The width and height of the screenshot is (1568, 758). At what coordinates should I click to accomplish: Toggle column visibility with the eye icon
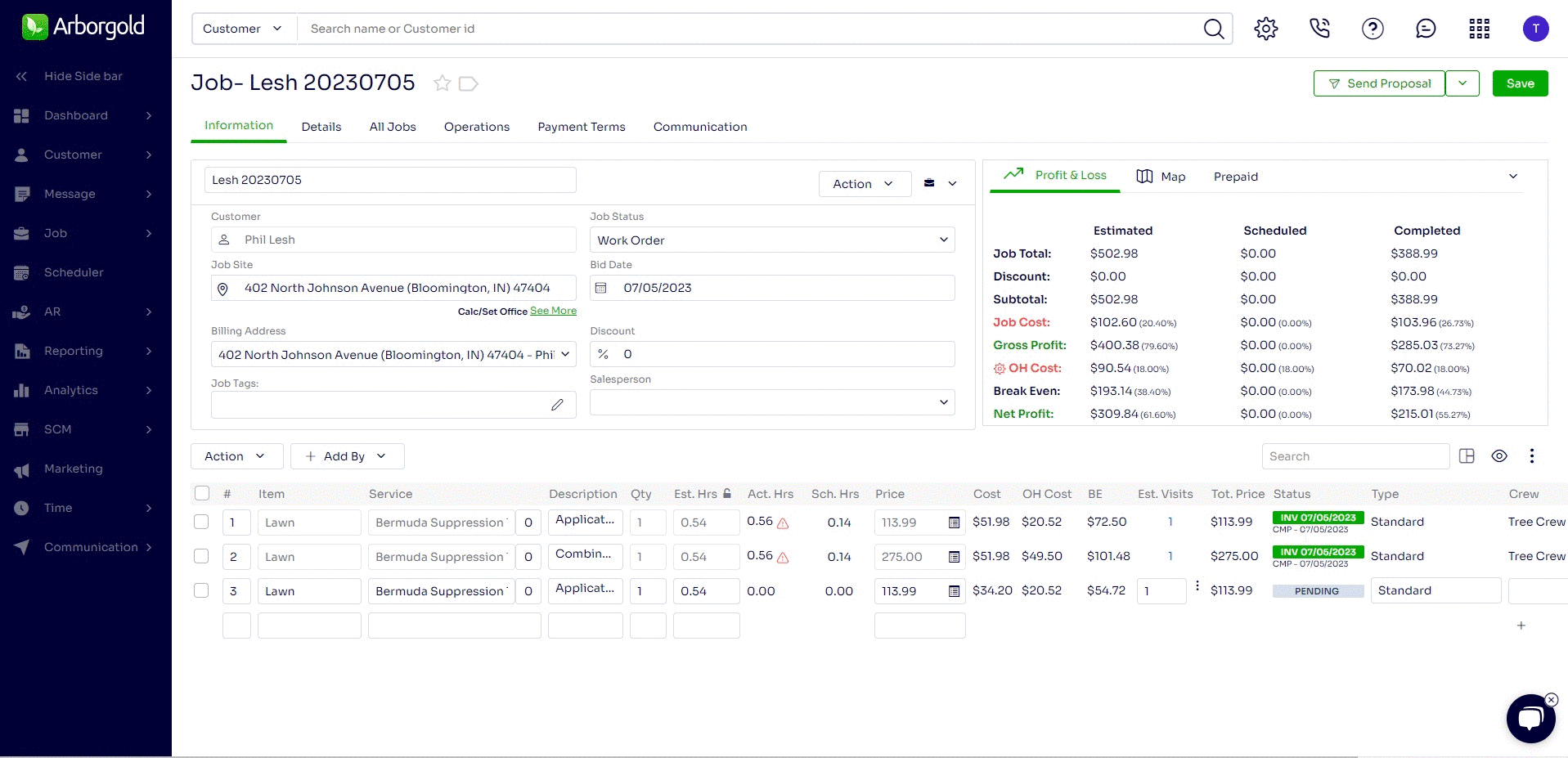pos(1500,455)
